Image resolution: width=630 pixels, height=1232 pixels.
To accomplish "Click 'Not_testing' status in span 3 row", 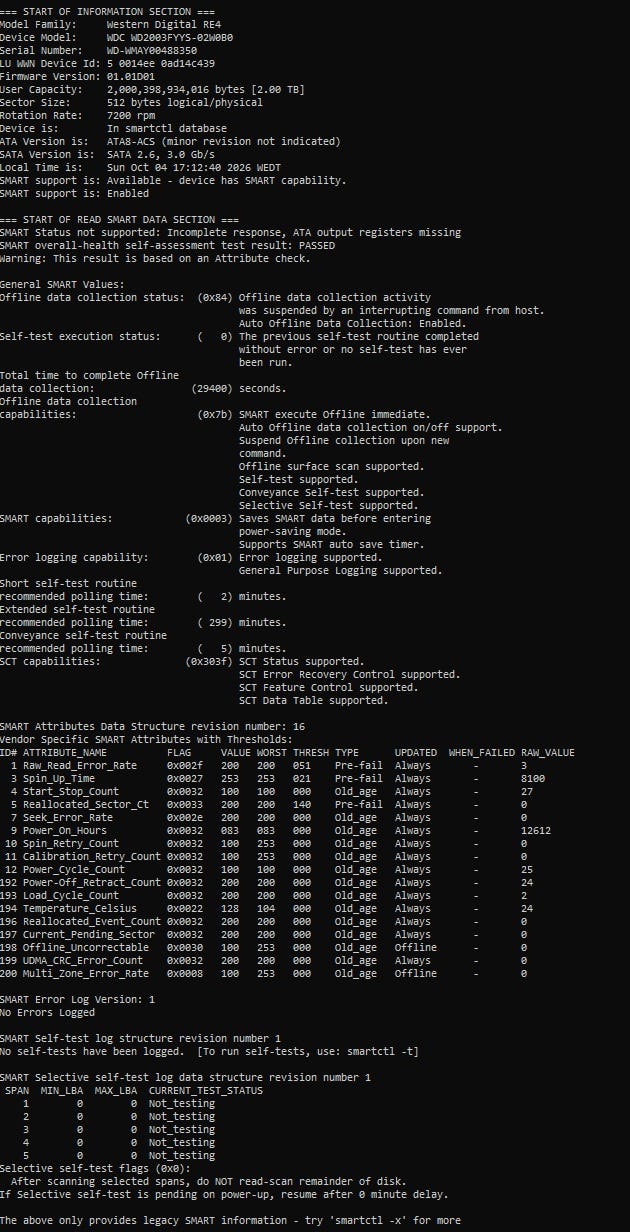I will pyautogui.click(x=182, y=1129).
